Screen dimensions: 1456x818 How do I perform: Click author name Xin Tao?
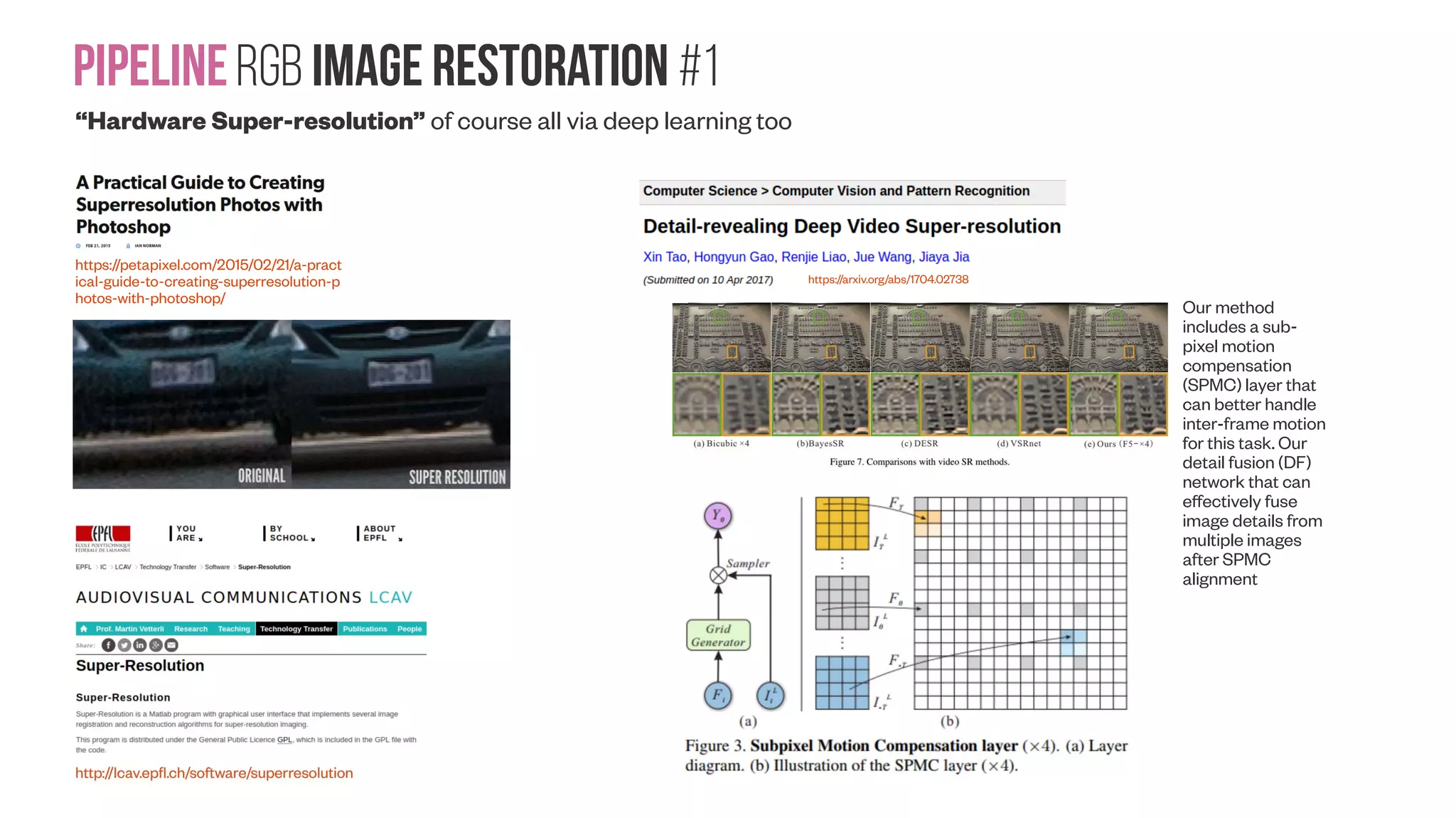(664, 257)
